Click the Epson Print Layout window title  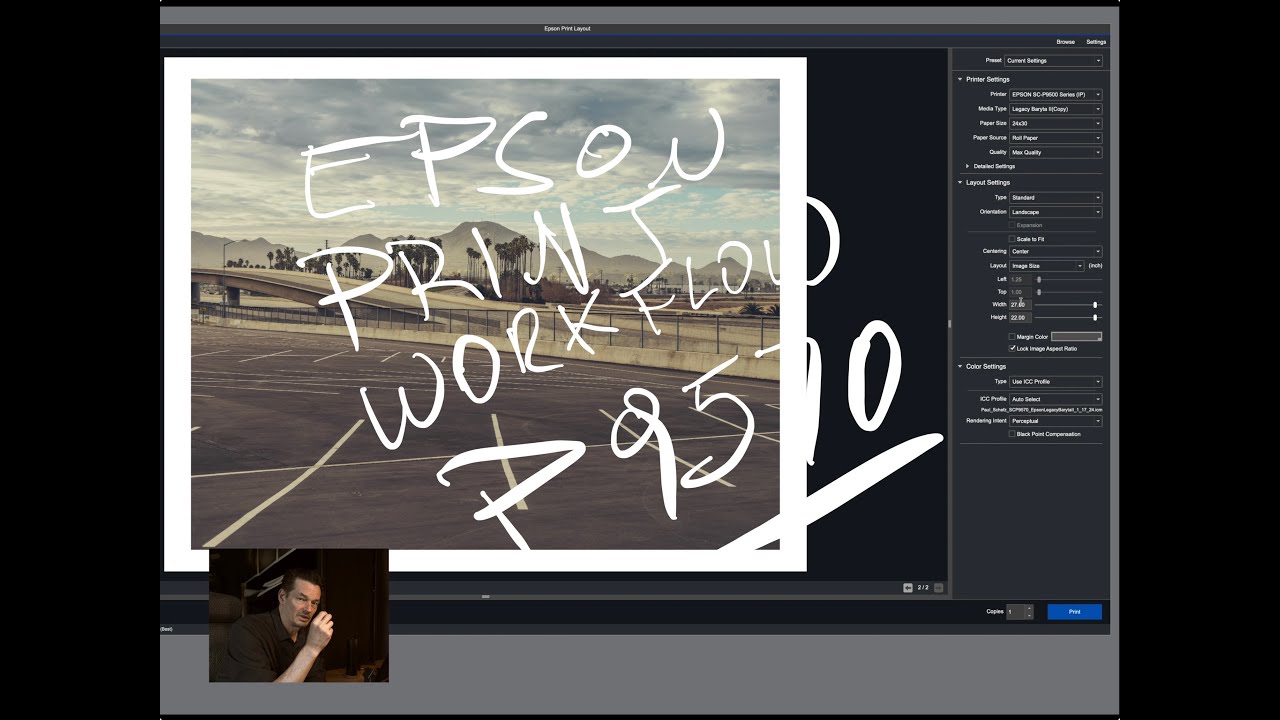pos(567,29)
